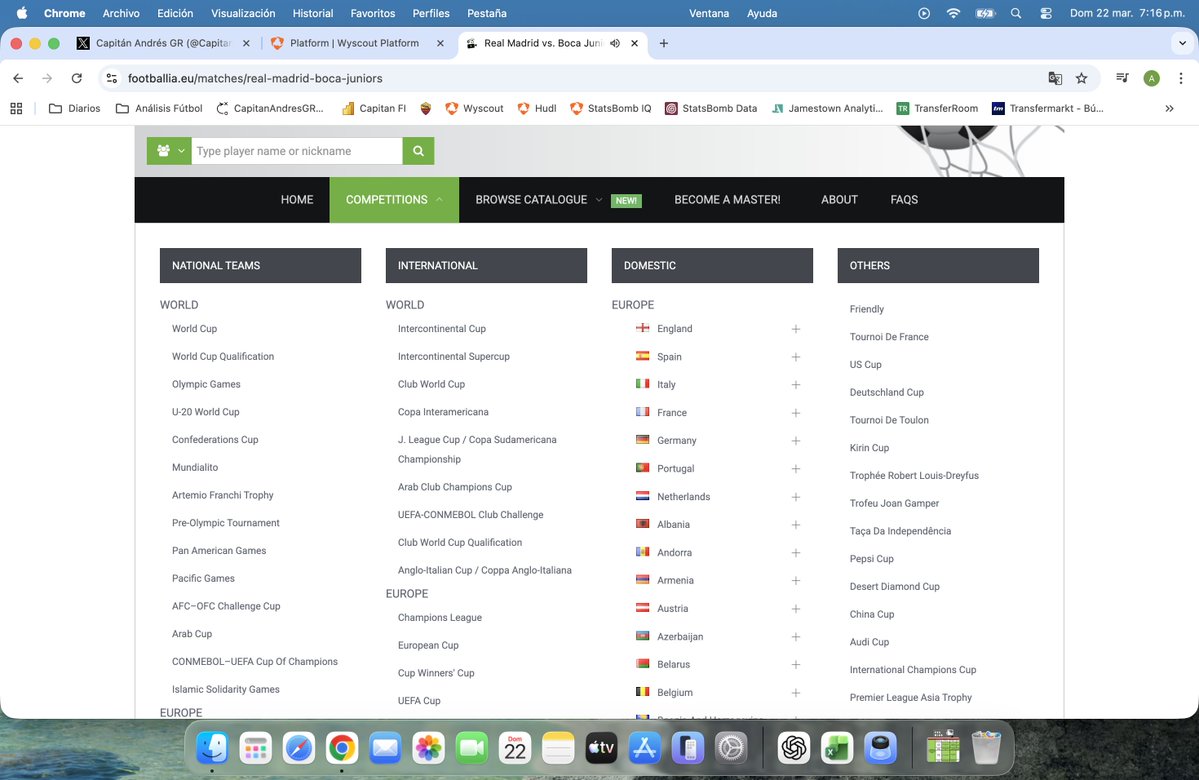This screenshot has width=1199, height=780.
Task: Expand the Albania competitions list
Action: pyautogui.click(x=795, y=525)
